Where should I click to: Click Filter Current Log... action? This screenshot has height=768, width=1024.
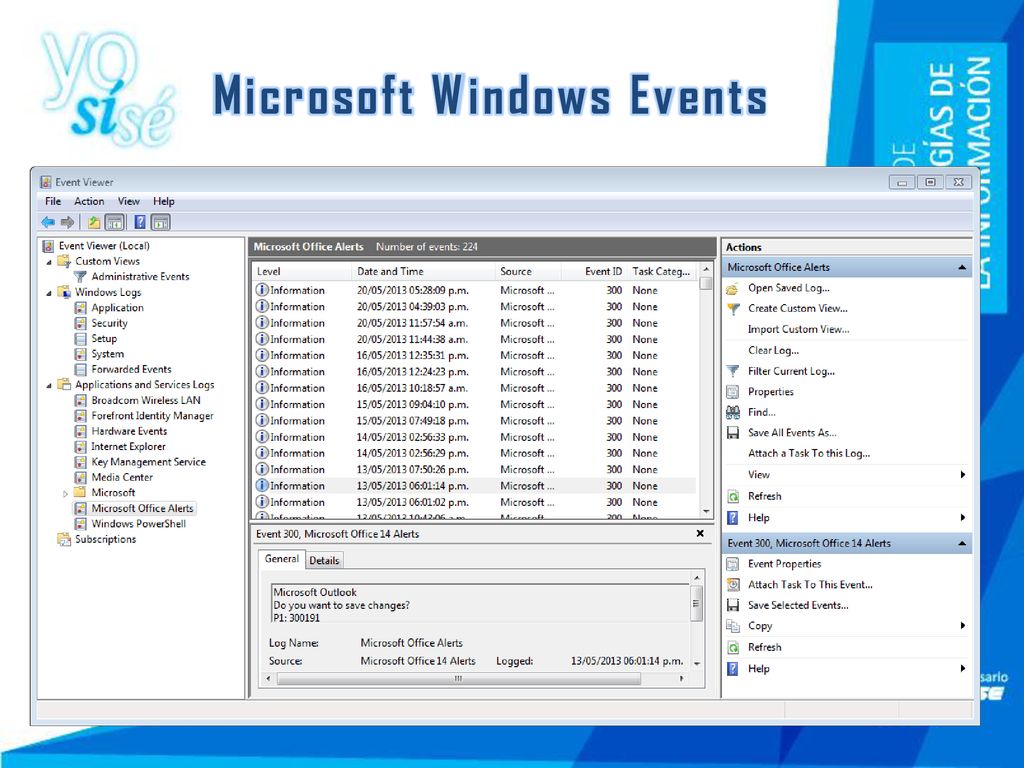click(792, 371)
